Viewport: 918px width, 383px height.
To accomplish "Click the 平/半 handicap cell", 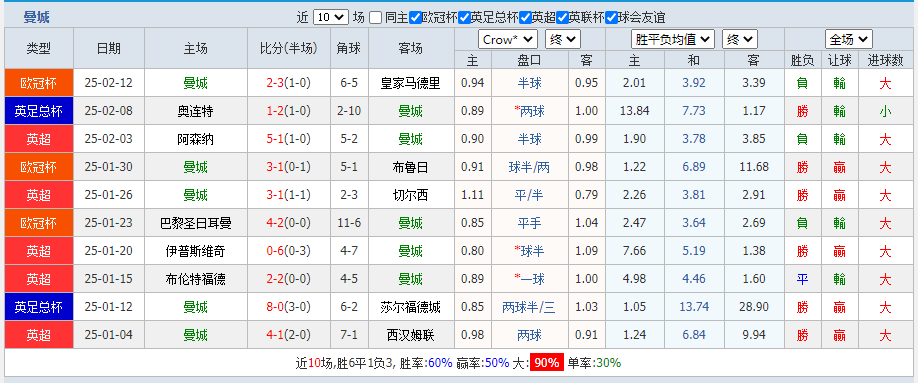I will tap(529, 195).
